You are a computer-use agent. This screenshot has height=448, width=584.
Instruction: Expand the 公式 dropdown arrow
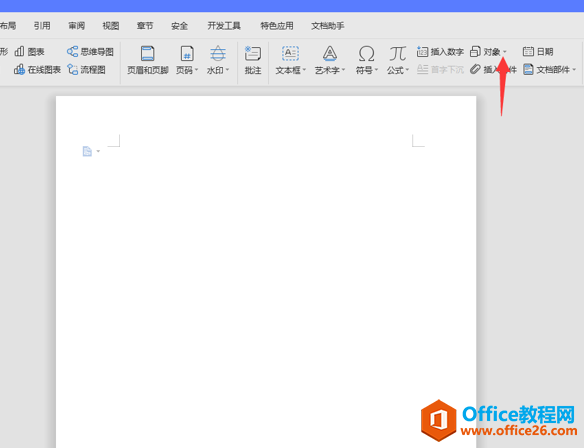click(407, 70)
